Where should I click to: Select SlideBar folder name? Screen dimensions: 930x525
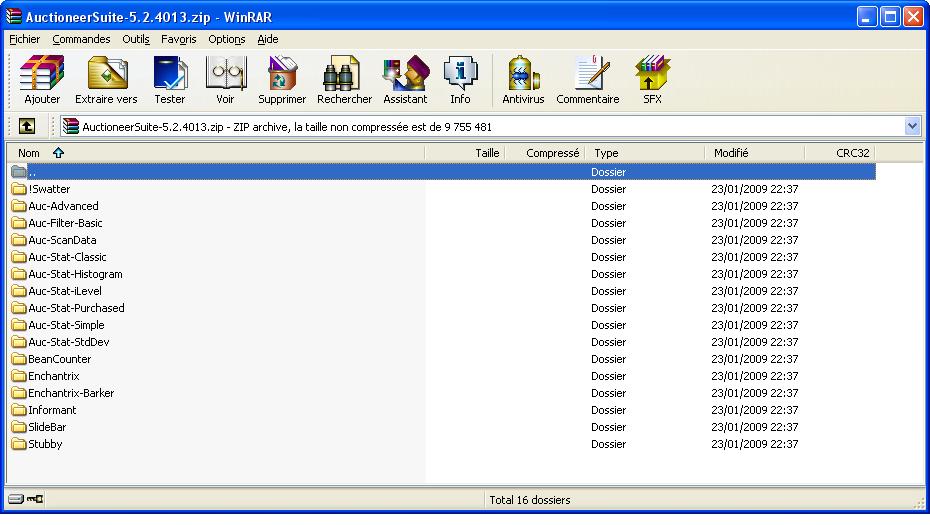47,427
